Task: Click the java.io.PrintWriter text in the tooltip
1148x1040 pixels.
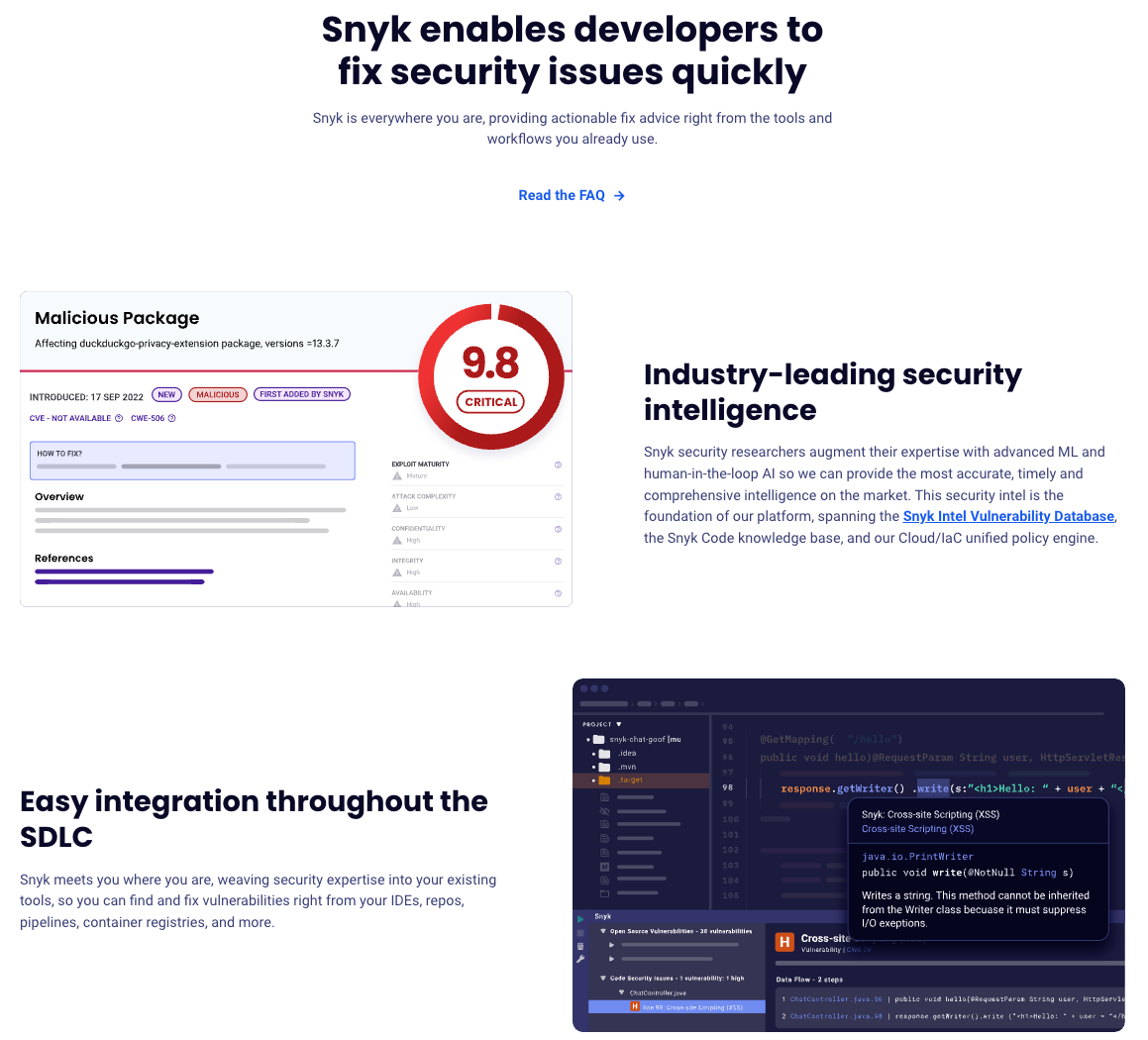Action: click(x=917, y=857)
